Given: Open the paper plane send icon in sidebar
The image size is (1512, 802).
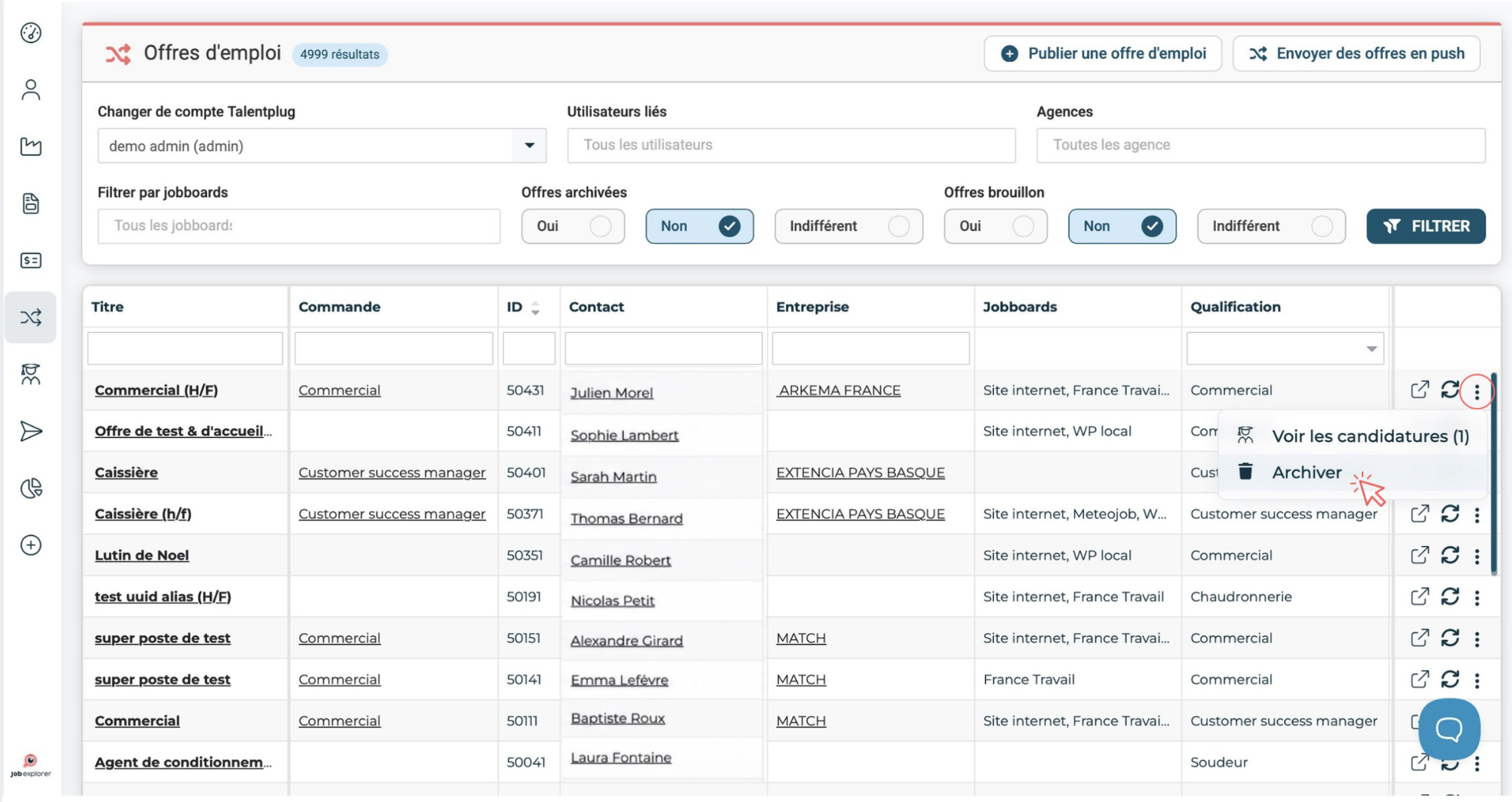Looking at the screenshot, I should tap(31, 432).
